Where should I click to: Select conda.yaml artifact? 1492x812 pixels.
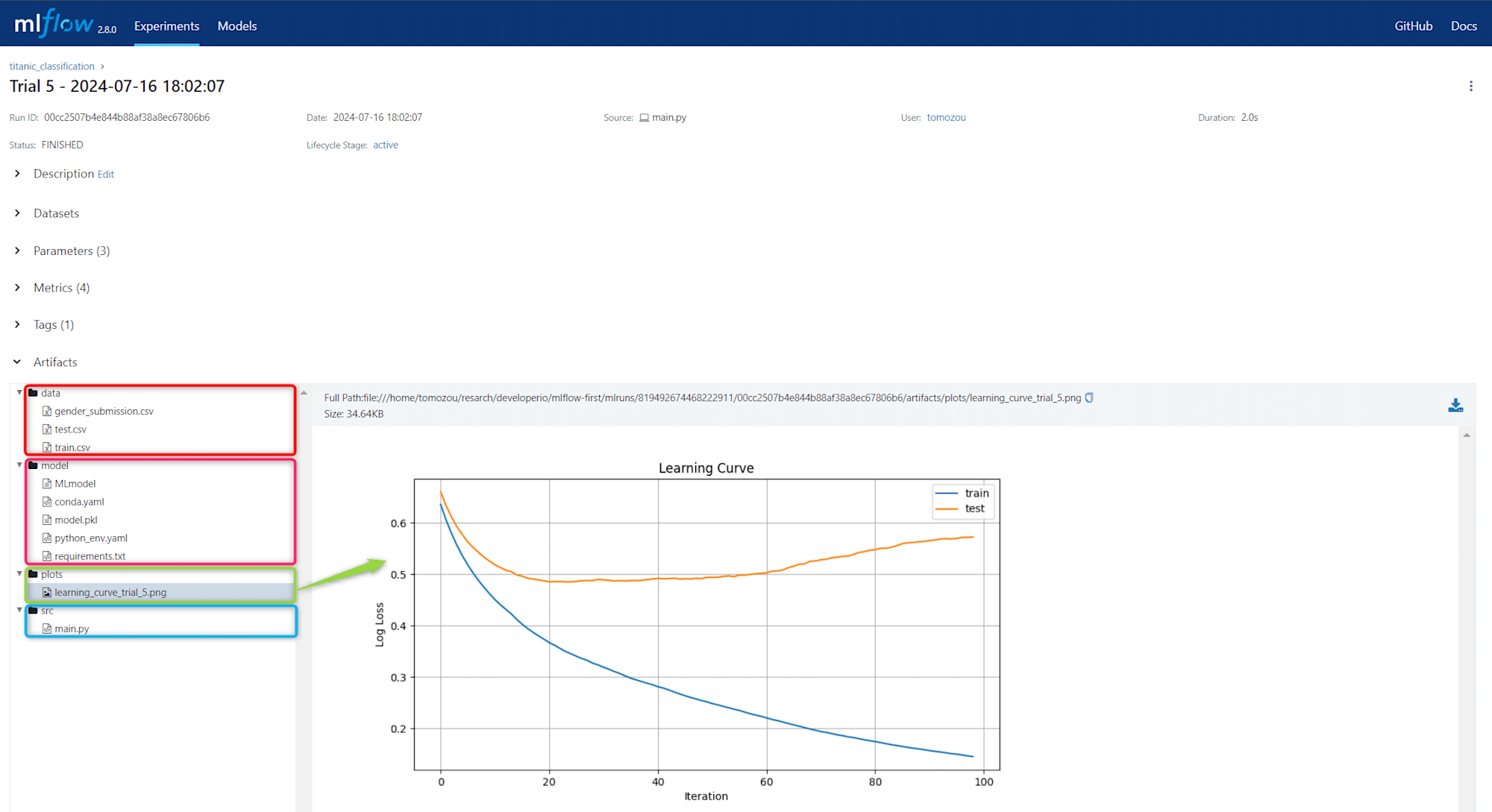pyautogui.click(x=79, y=502)
